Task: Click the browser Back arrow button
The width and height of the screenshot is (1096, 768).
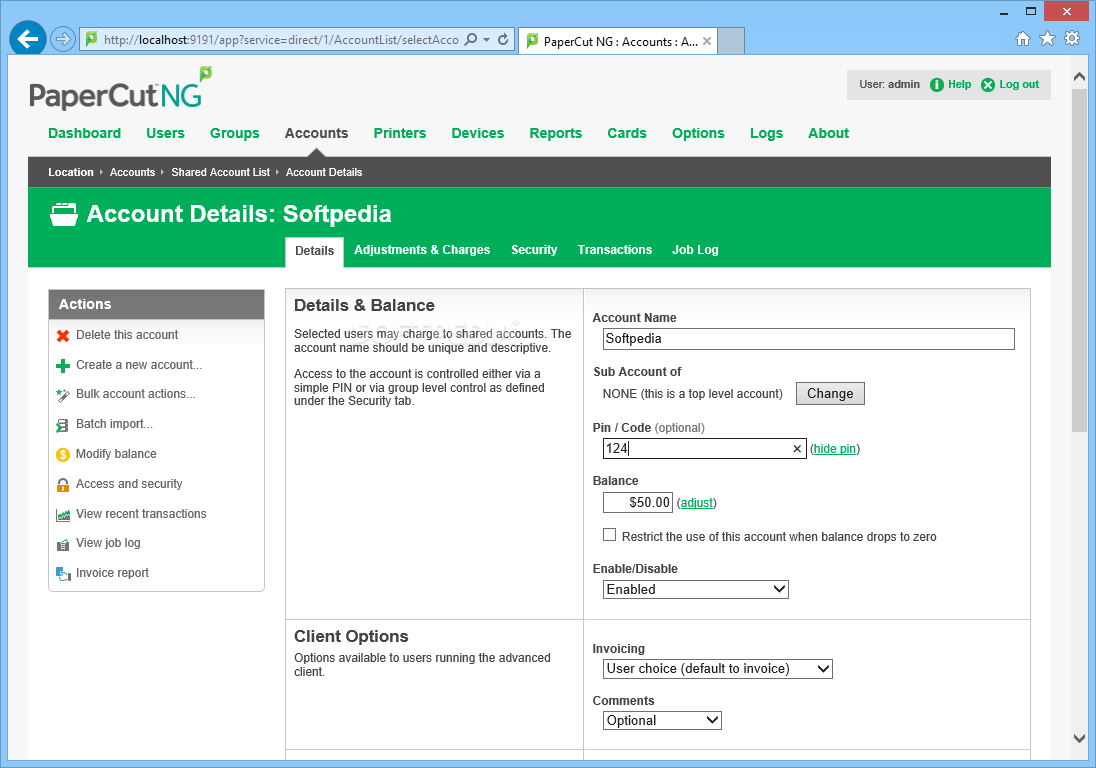Action: pyautogui.click(x=28, y=38)
